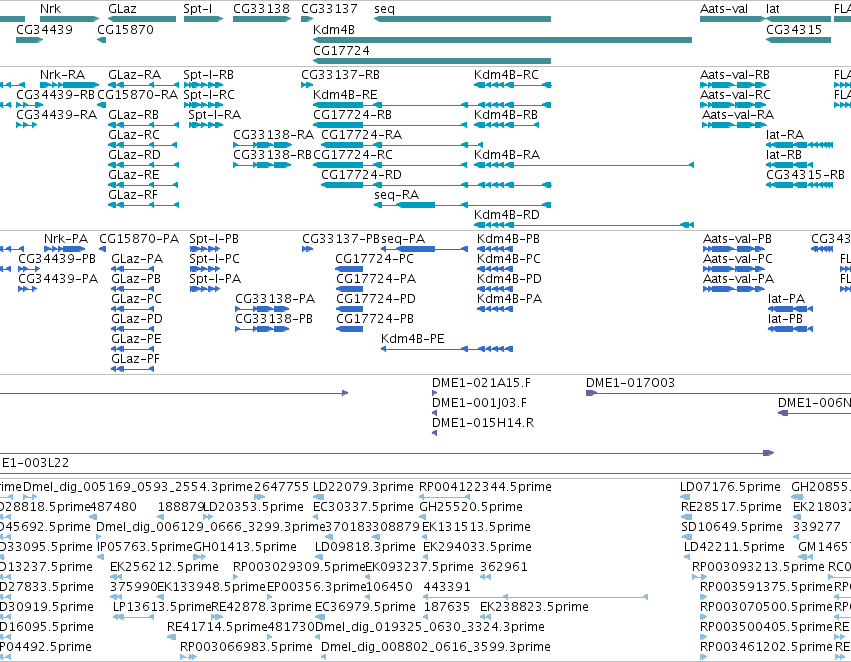Click protein 'Nrk-PA'
Image resolution: width=851 pixels, height=662 pixels.
pyautogui.click(x=66, y=239)
